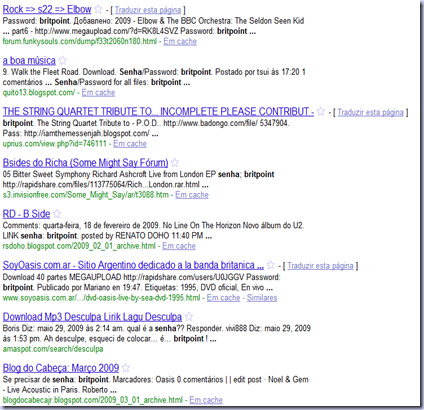Screen dimensions: 424x410
Task: Star The String Quartet Tribute result
Action: 321,111
